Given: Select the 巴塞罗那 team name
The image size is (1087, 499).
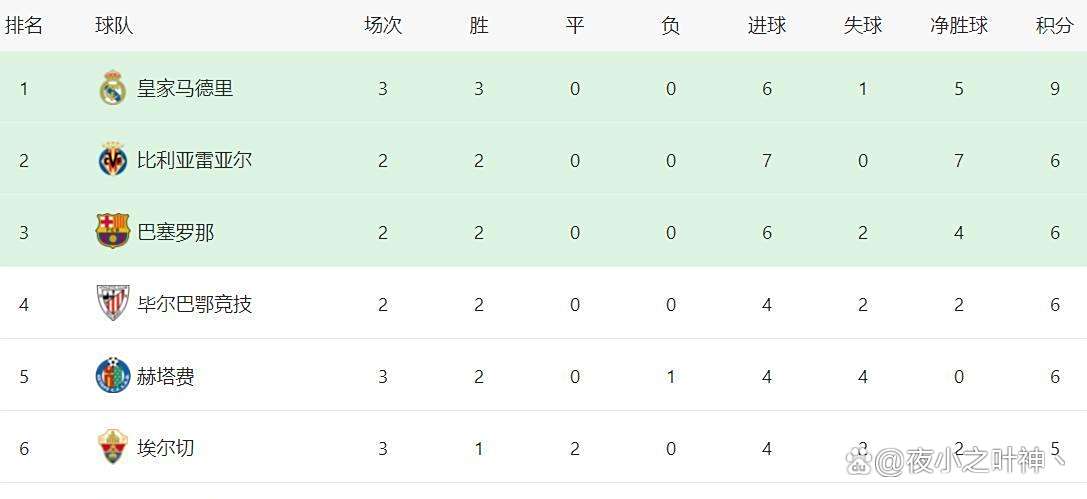Looking at the screenshot, I should click(175, 232).
